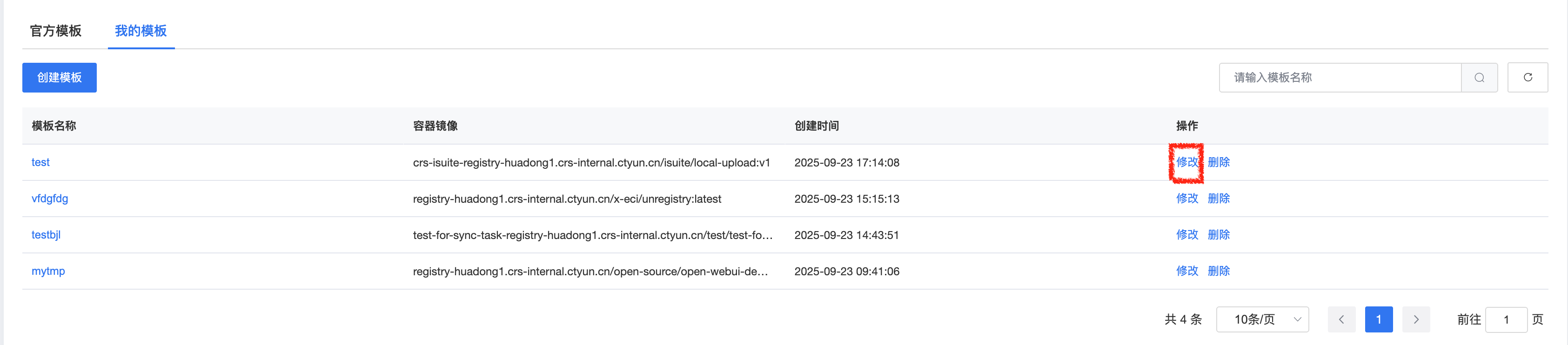Go to previous page arrow
The height and width of the screenshot is (345, 1568).
pos(1341,319)
